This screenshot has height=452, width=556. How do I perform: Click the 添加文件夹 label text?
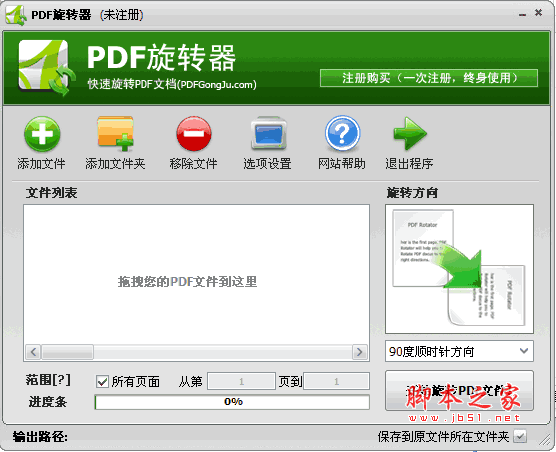point(115,164)
